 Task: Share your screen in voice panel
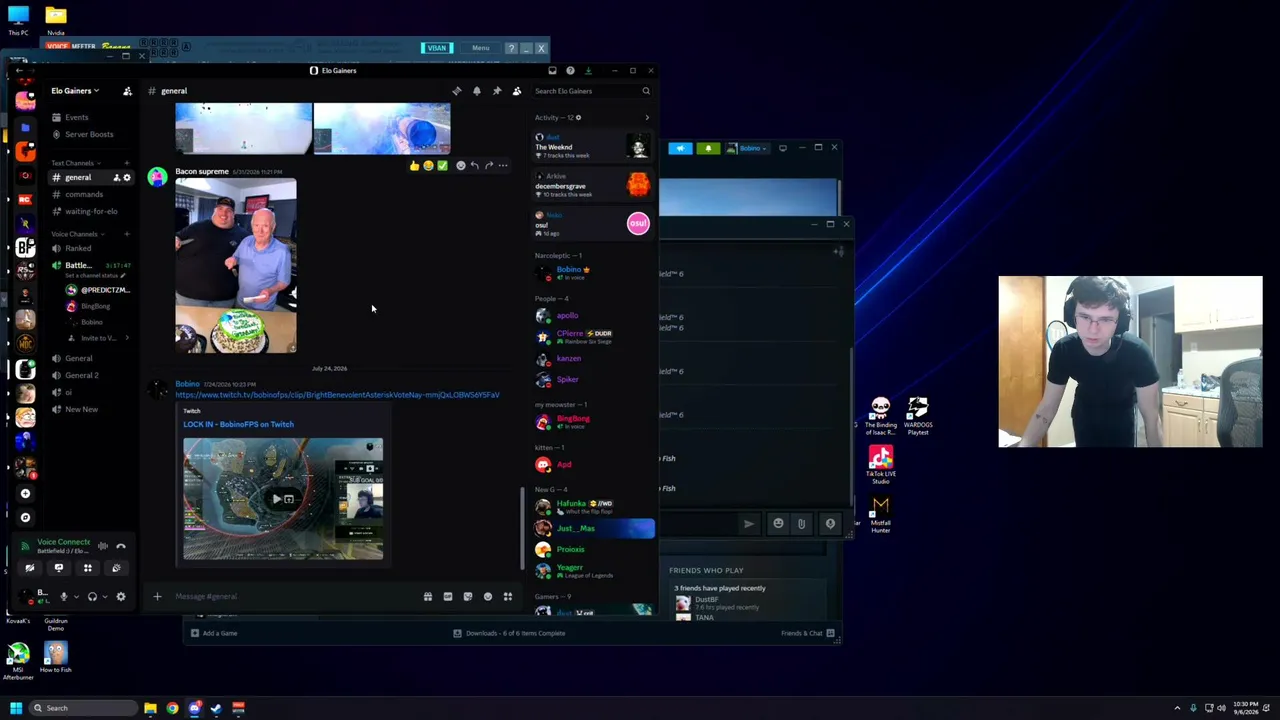[x=58, y=568]
